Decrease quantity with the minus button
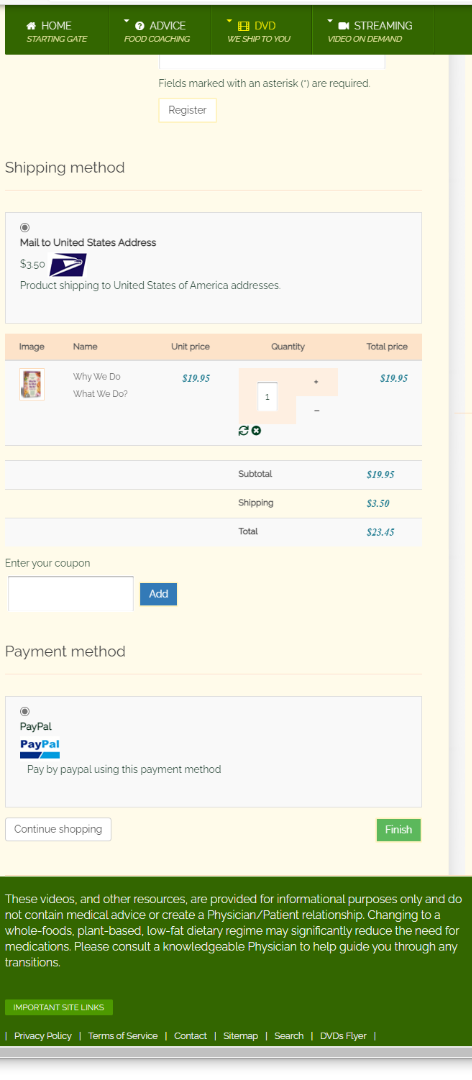Screen dimensions: 472x1080 [316, 411]
